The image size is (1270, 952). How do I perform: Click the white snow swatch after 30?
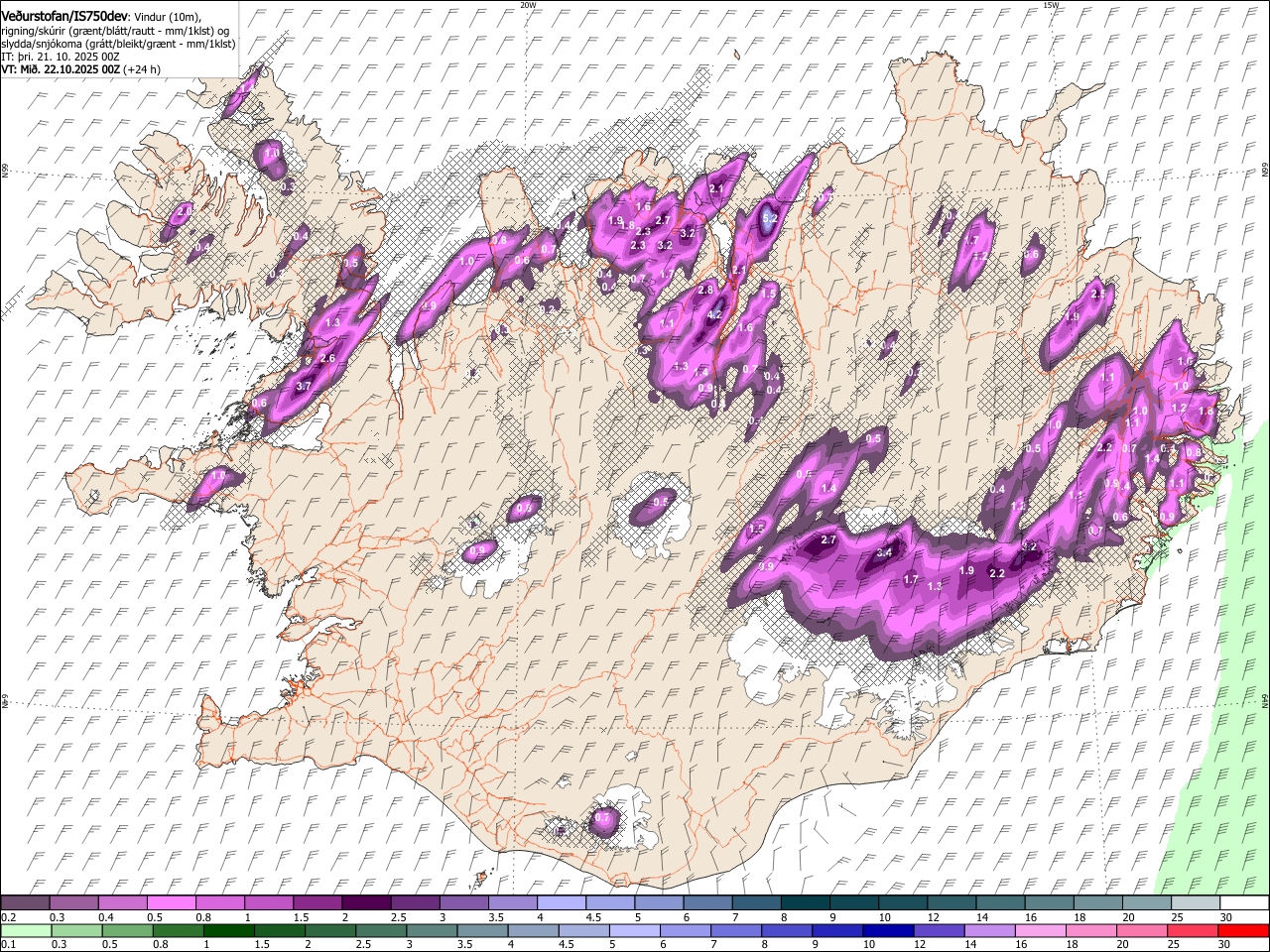tap(1243, 902)
